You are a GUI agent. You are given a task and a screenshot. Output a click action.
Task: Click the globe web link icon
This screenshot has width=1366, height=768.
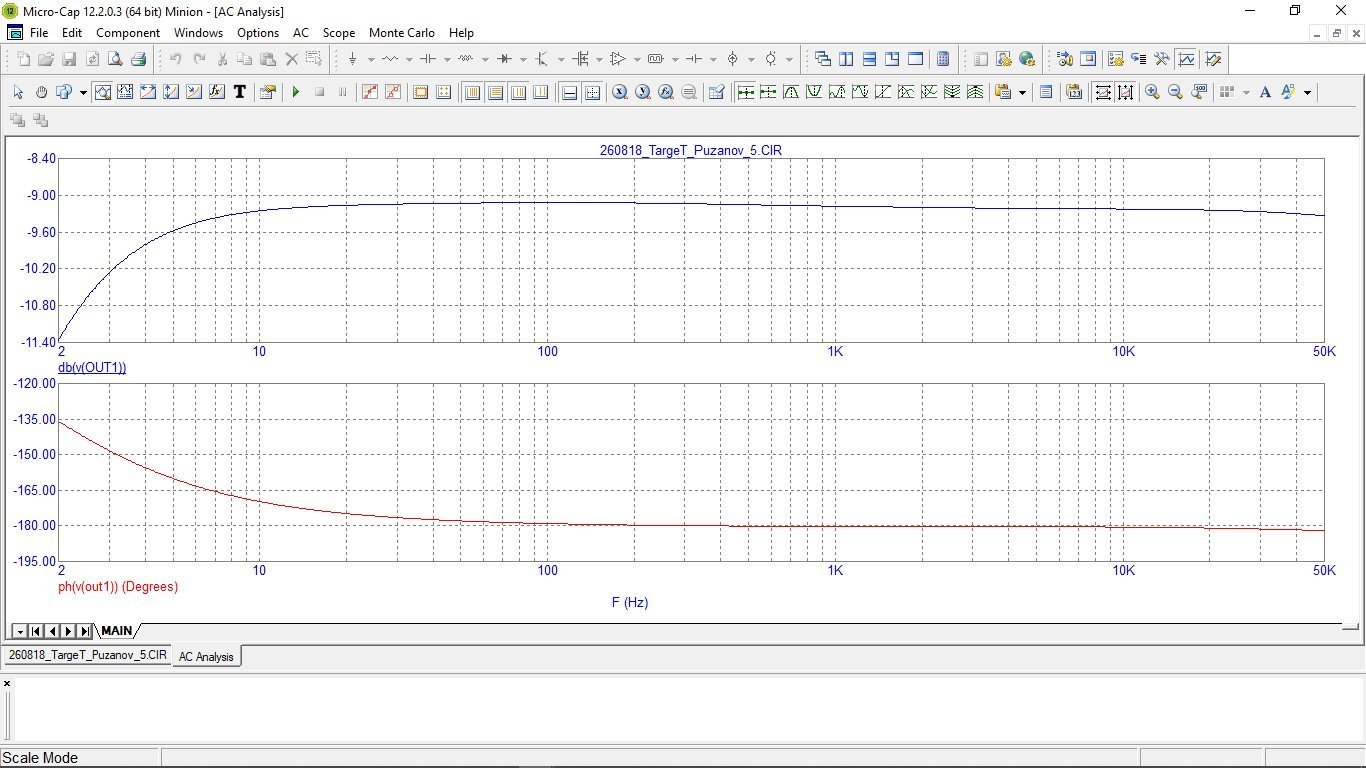(1027, 59)
